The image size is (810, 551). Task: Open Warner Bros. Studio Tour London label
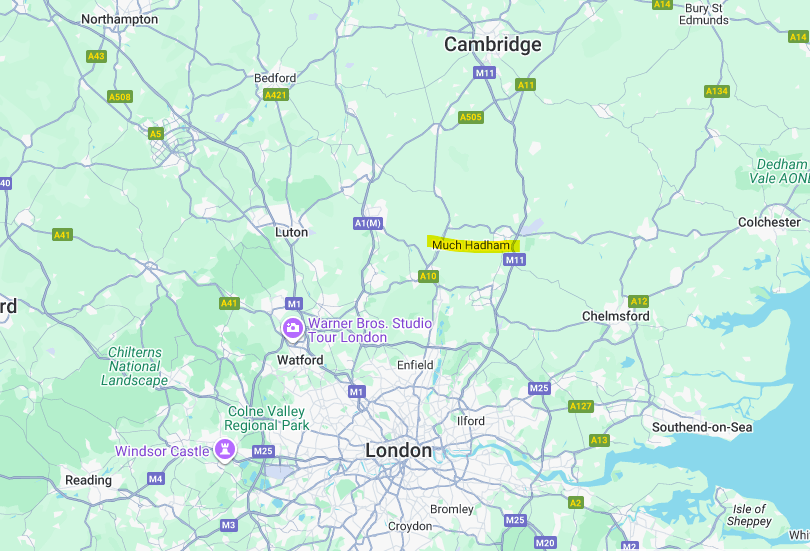(x=370, y=330)
